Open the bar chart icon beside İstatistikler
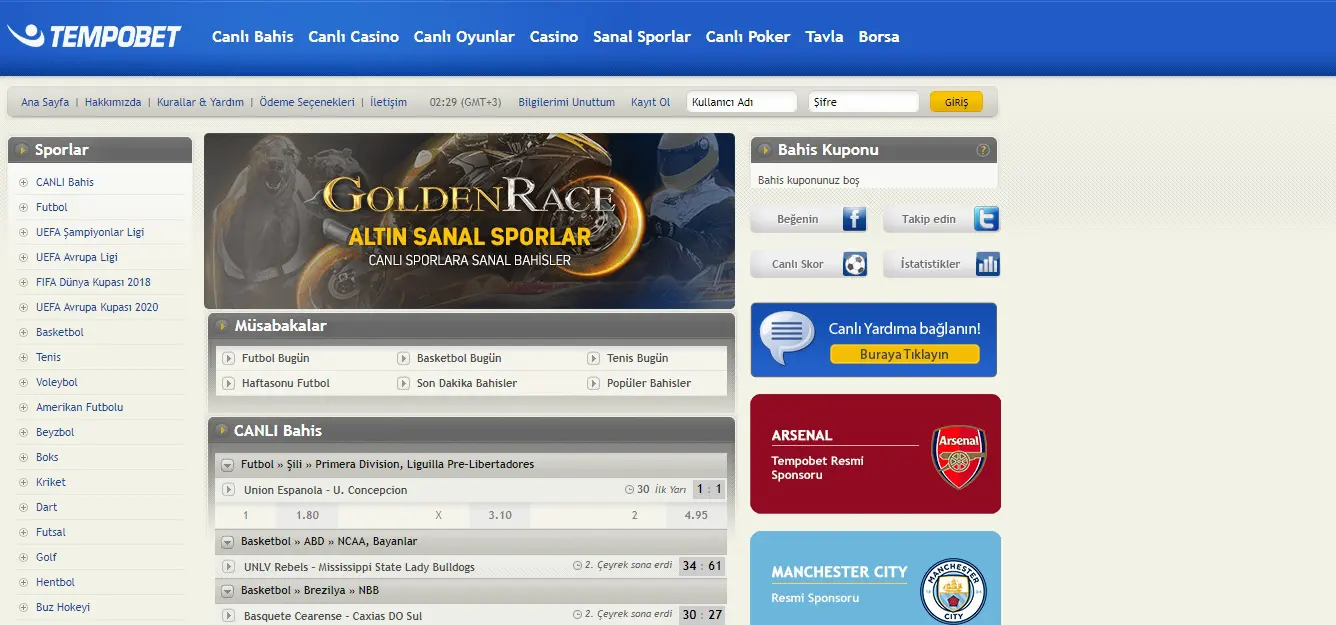Image resolution: width=1336 pixels, height=625 pixels. pyautogui.click(x=987, y=264)
